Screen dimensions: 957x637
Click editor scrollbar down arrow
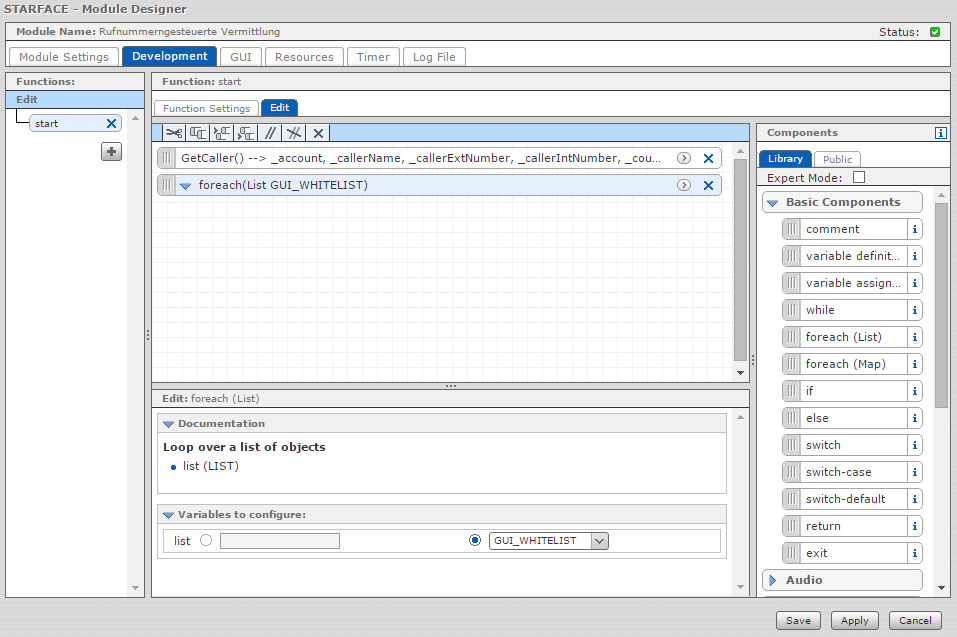click(740, 373)
